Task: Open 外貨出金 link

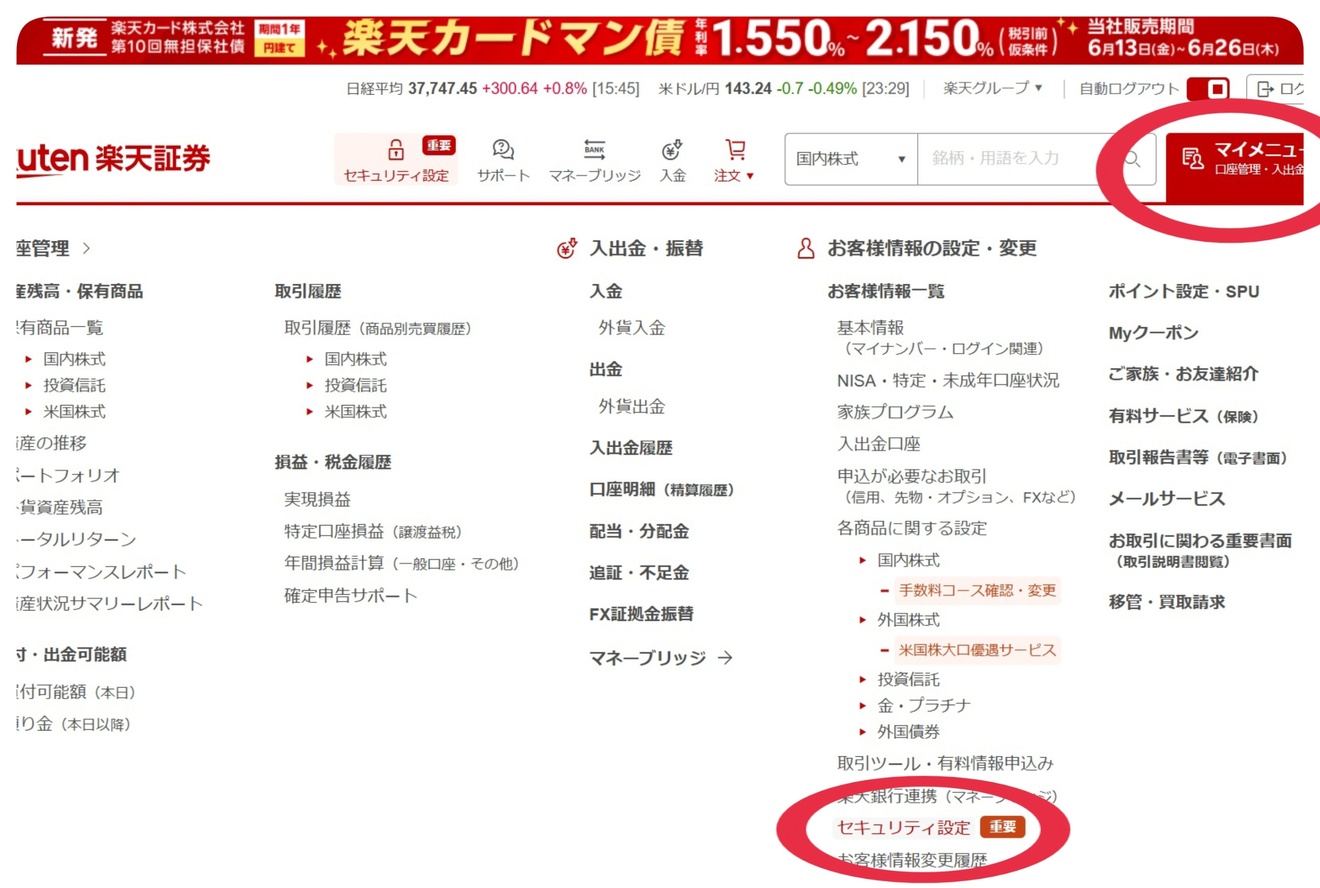Action: click(632, 406)
